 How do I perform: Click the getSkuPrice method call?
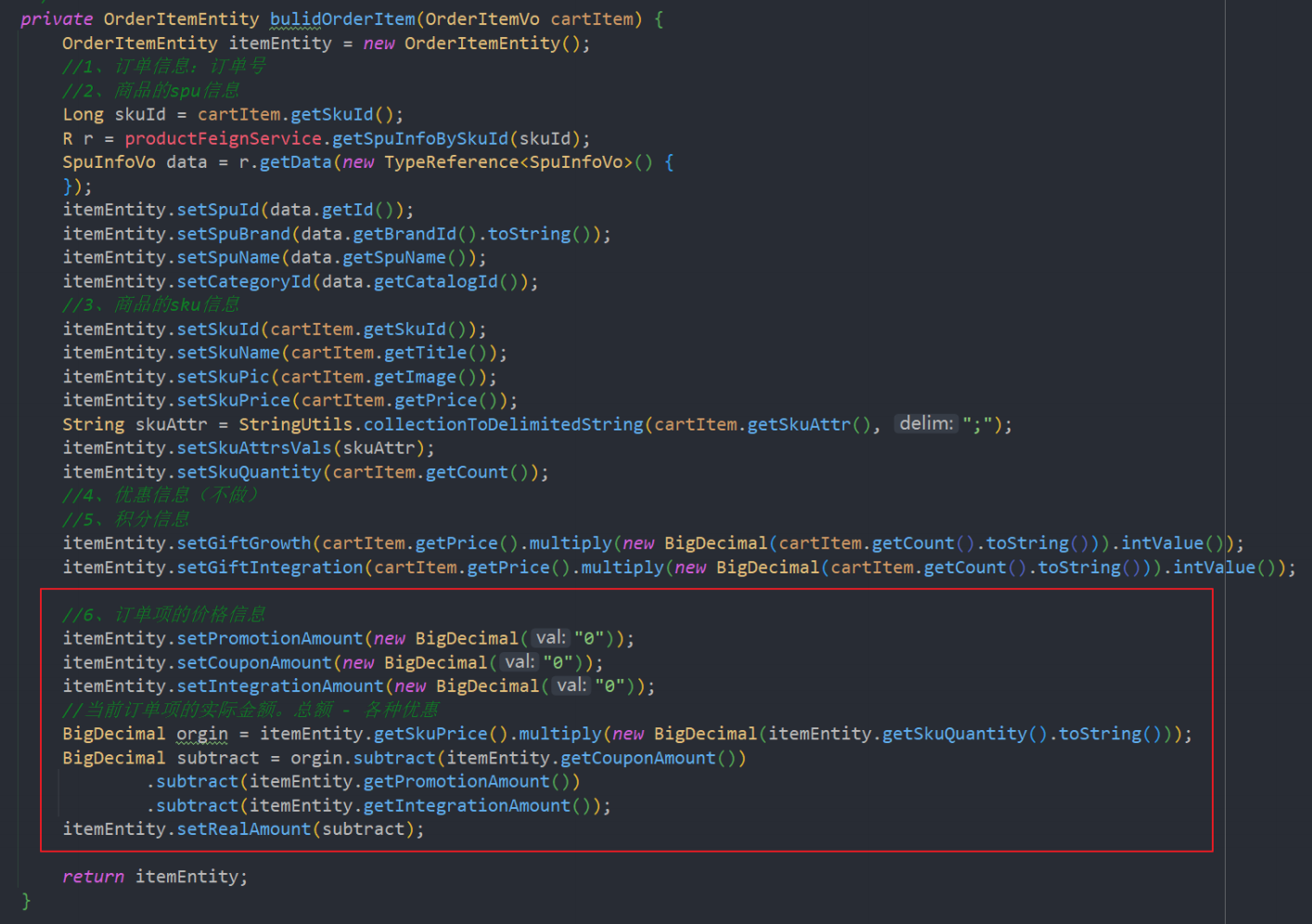pos(431,734)
